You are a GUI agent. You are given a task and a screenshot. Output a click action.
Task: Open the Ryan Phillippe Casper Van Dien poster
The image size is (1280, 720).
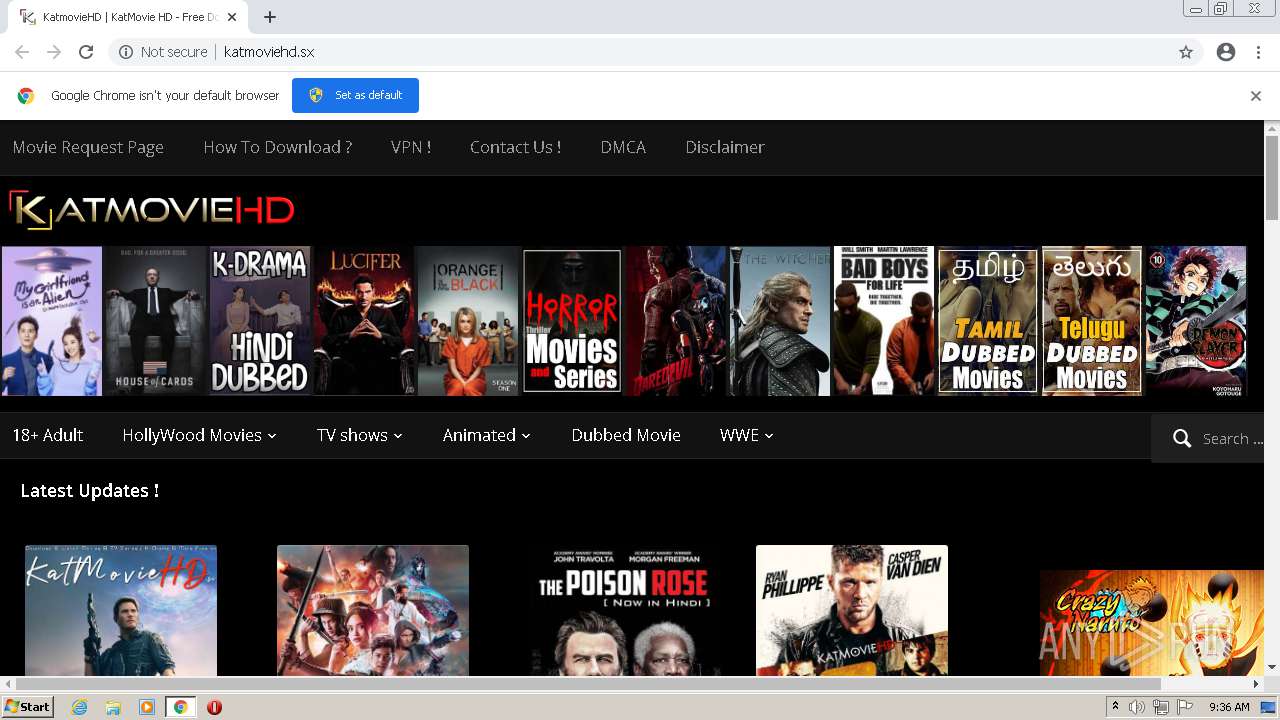[x=852, y=611]
